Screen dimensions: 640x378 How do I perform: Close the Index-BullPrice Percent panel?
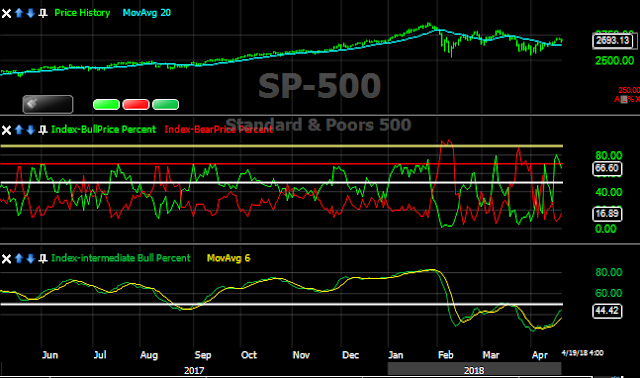[6, 130]
